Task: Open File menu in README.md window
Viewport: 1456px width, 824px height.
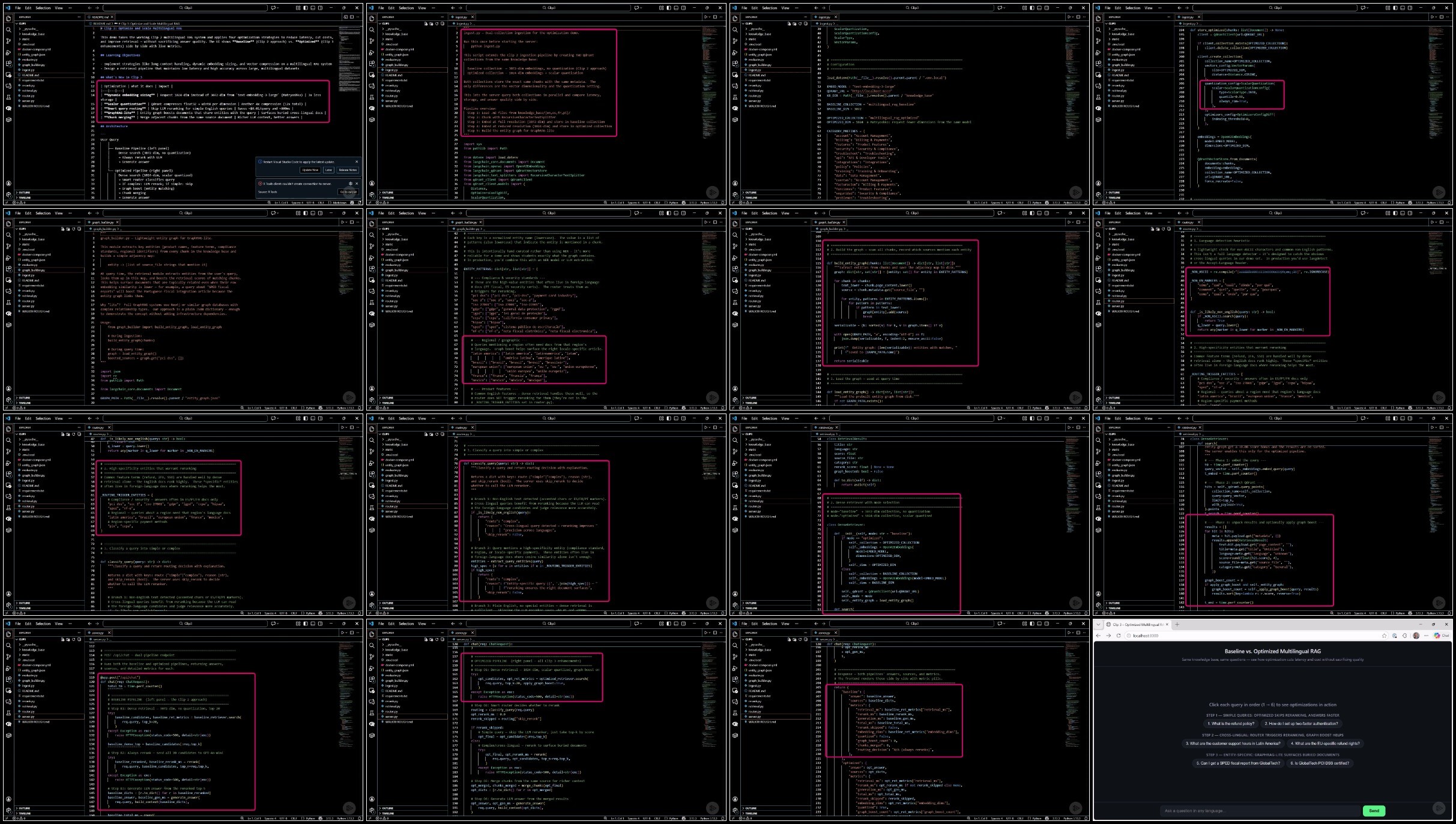Action: tap(17, 8)
